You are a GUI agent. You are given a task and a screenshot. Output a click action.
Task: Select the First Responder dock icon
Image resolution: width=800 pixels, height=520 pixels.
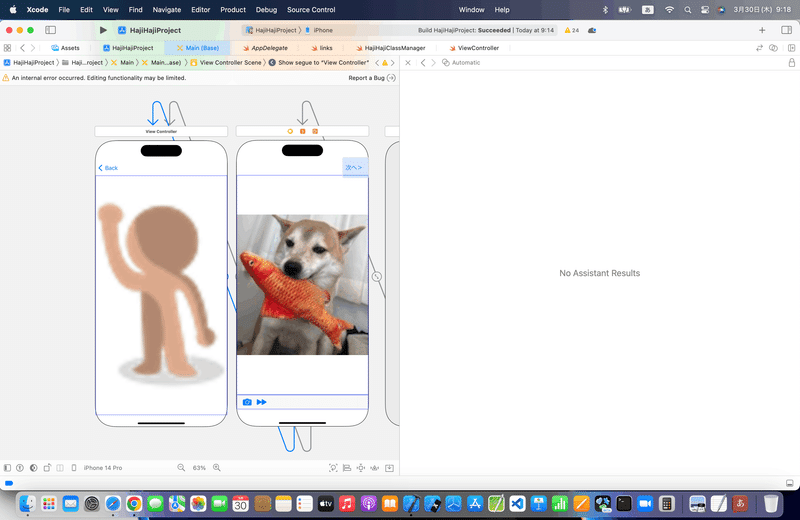(303, 131)
